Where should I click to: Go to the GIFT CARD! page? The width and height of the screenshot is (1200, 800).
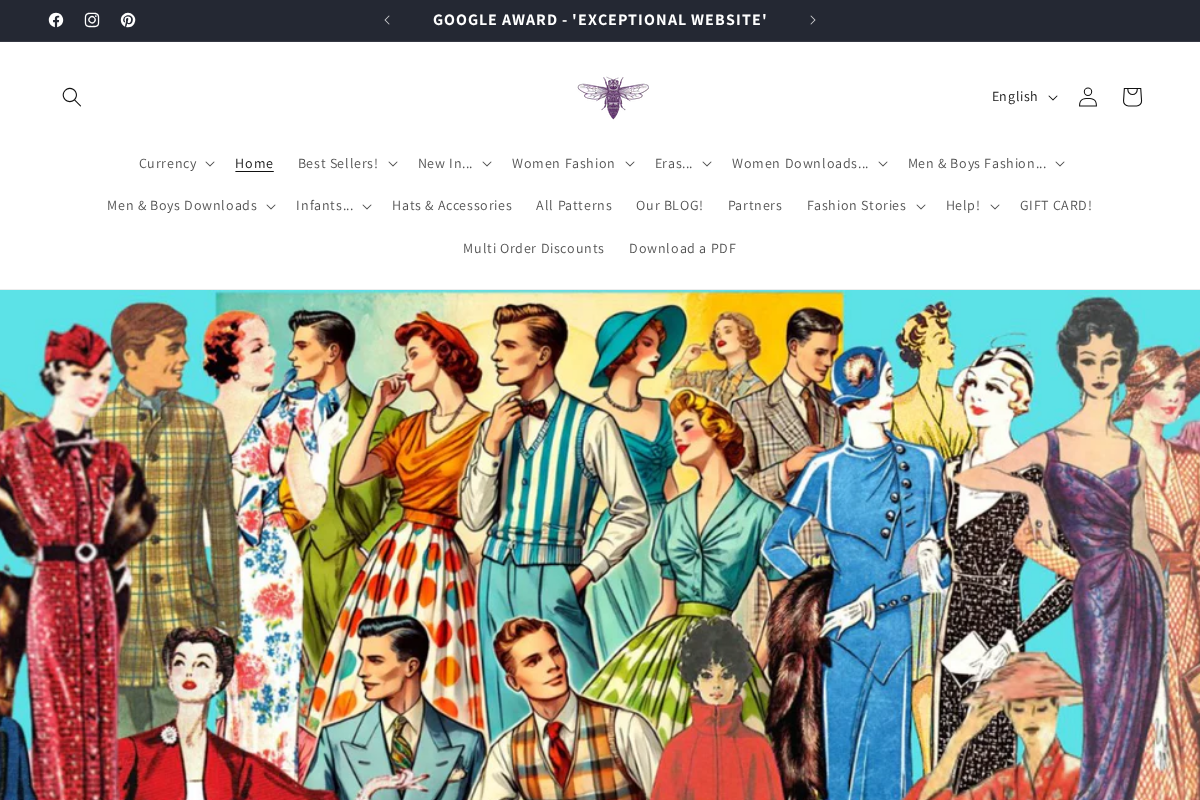(1056, 205)
